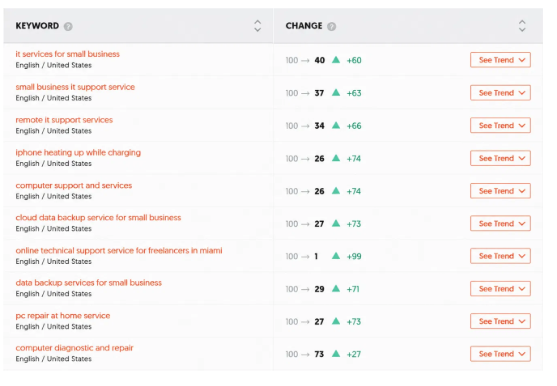Click the +66 change value
Viewport: 557px width, 386px height.
coord(354,126)
